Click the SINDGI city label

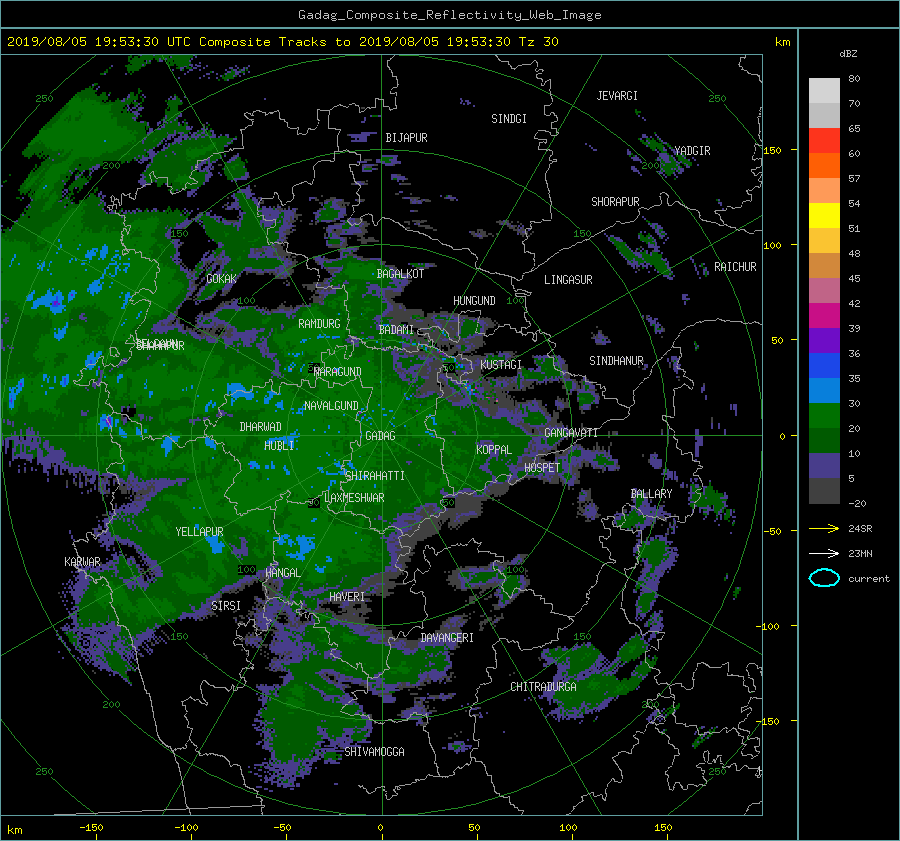pos(509,119)
